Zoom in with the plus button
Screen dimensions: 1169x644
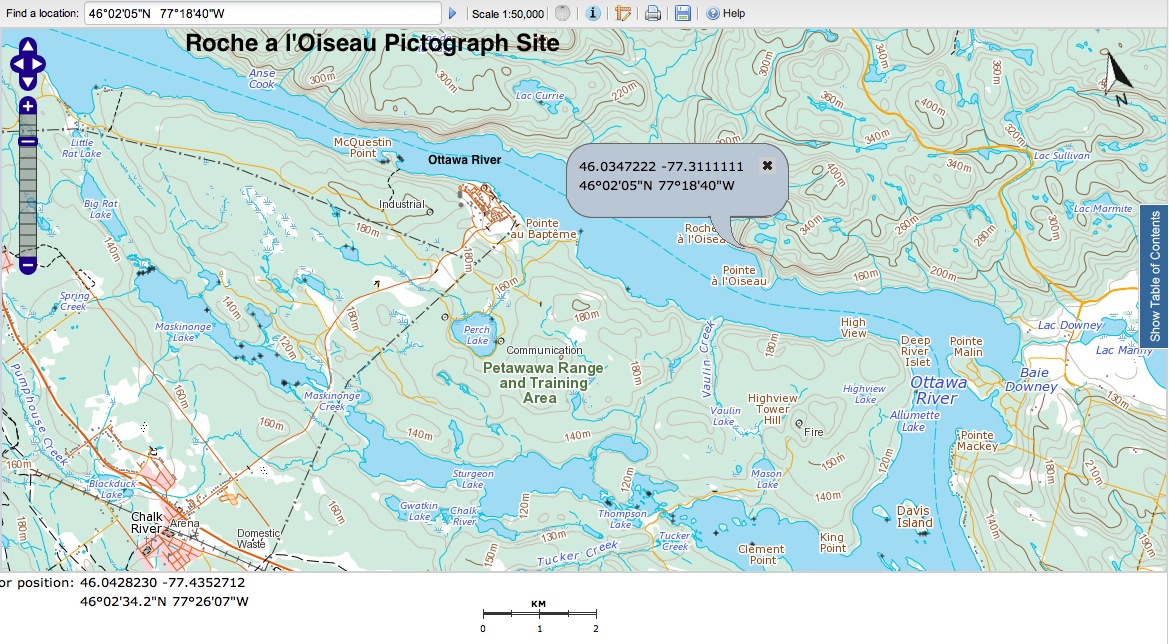[28, 106]
